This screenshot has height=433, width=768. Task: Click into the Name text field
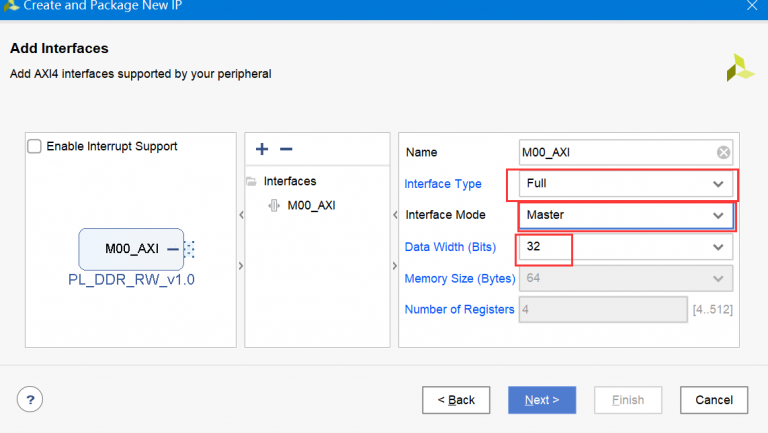[x=615, y=152]
